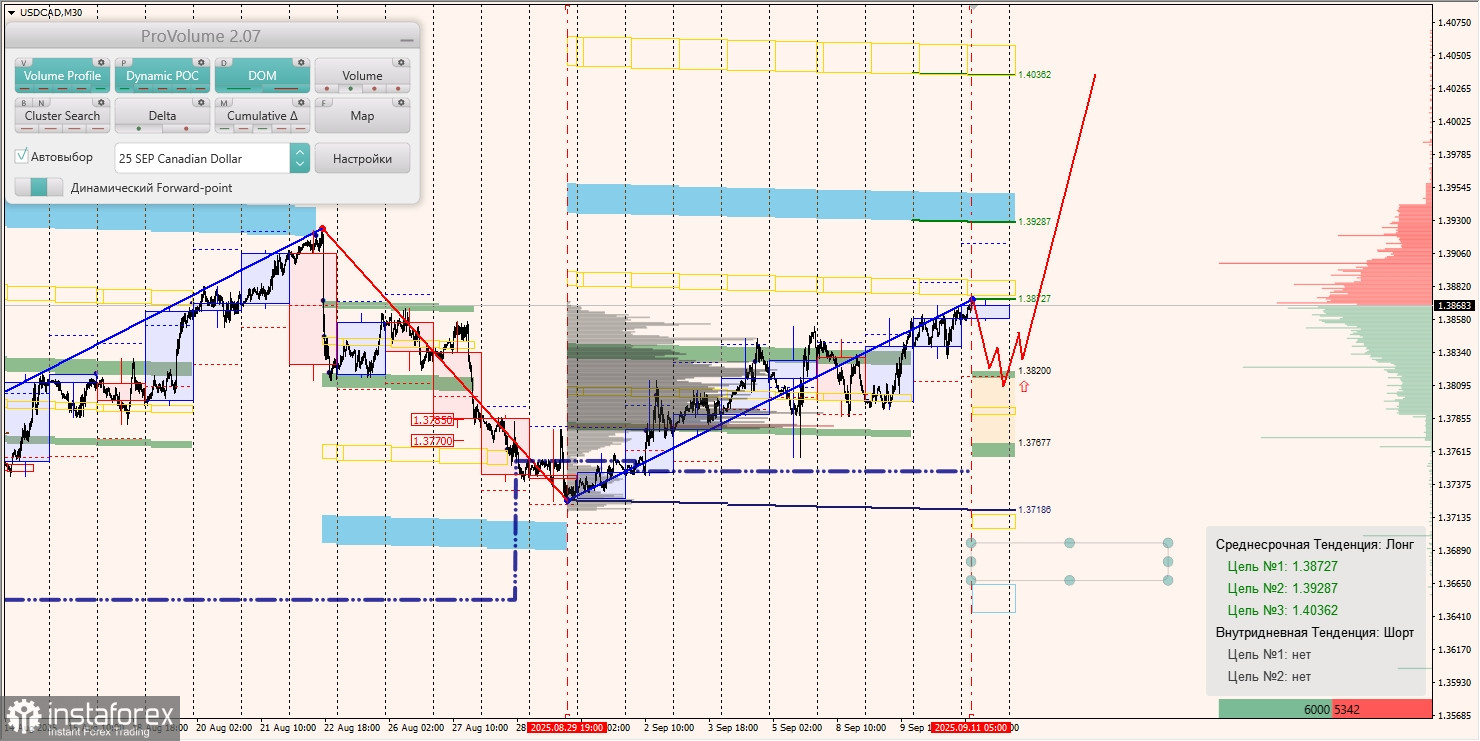Click the 1.40750 price axis label
The height and width of the screenshot is (741, 1480).
point(1454,22)
